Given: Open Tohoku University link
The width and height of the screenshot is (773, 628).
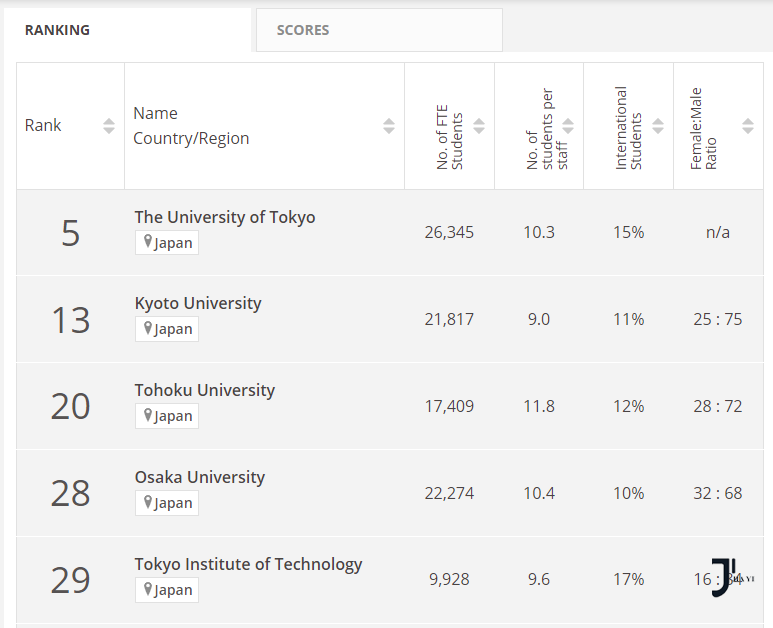Looking at the screenshot, I should 205,390.
